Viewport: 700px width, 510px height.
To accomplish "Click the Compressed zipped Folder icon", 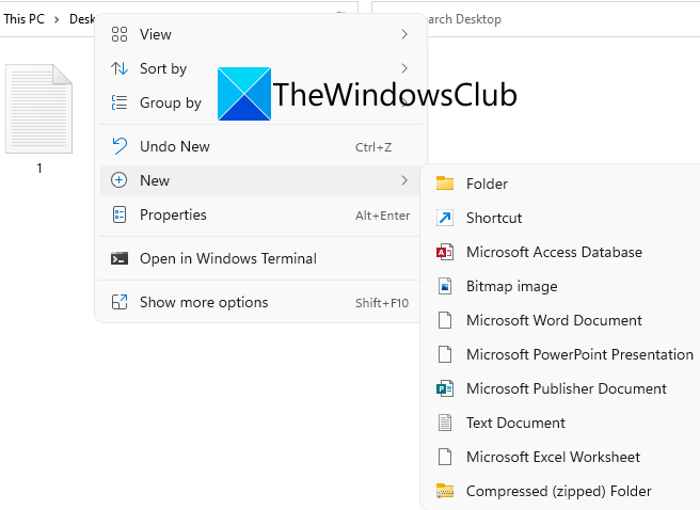I will (445, 491).
